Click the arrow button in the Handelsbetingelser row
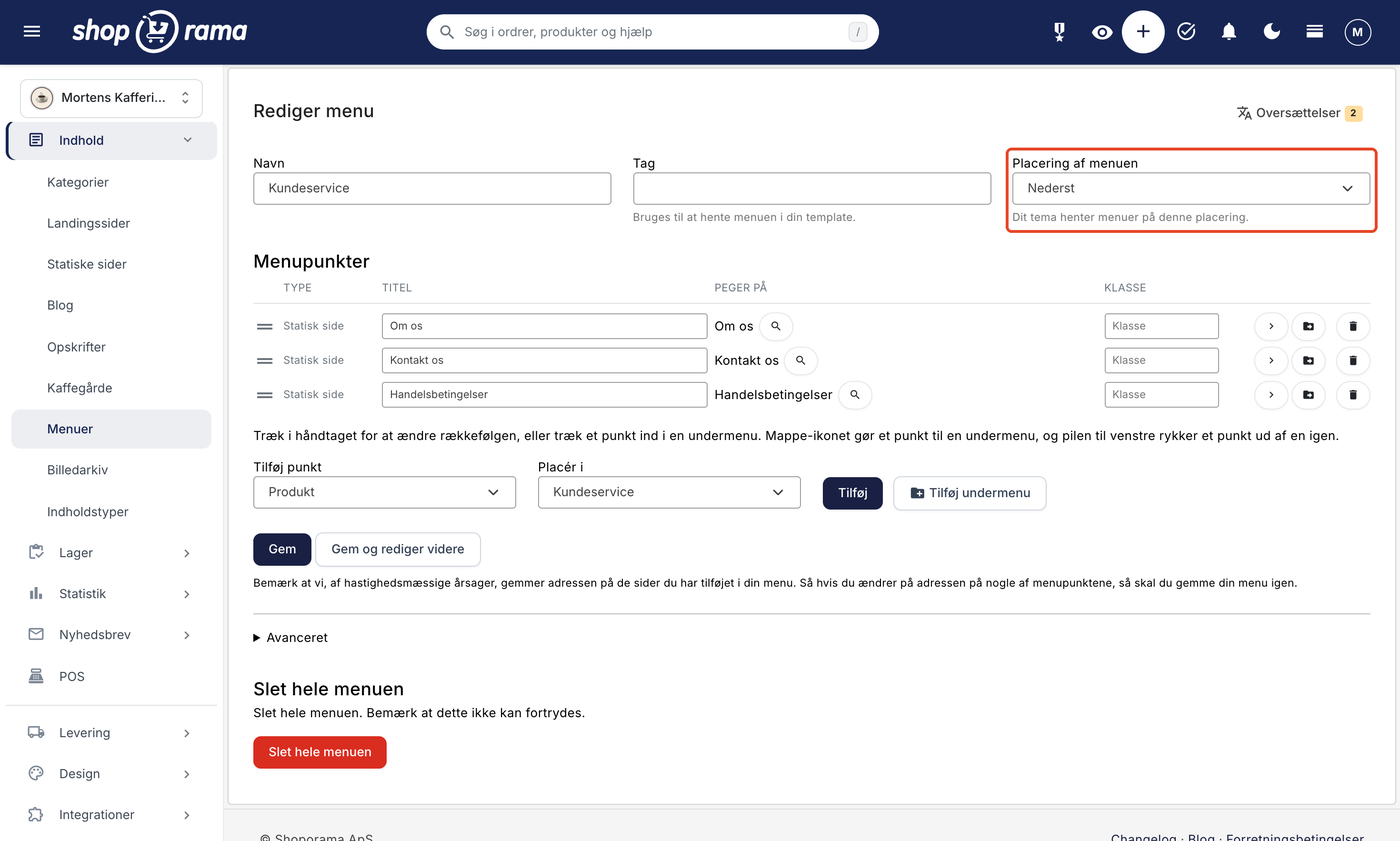The width and height of the screenshot is (1400, 841). tap(1271, 395)
